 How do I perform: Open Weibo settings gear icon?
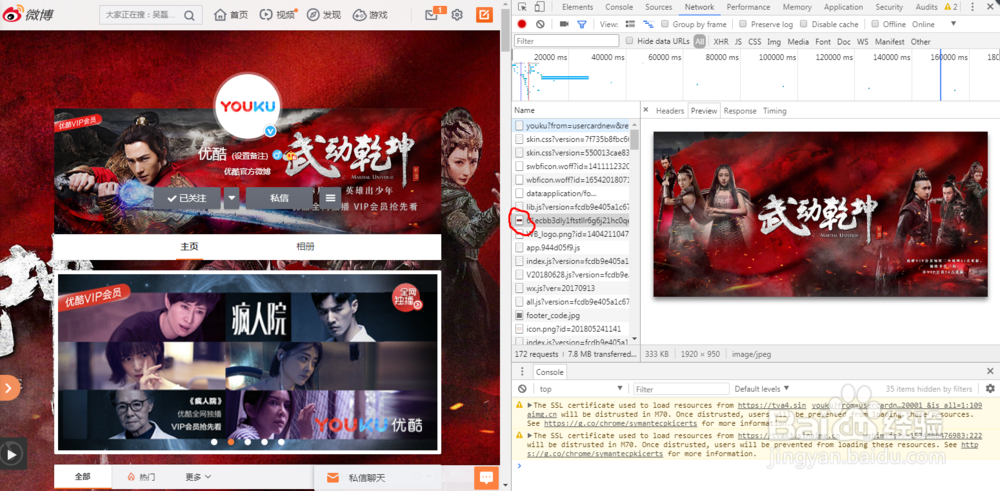(x=457, y=15)
